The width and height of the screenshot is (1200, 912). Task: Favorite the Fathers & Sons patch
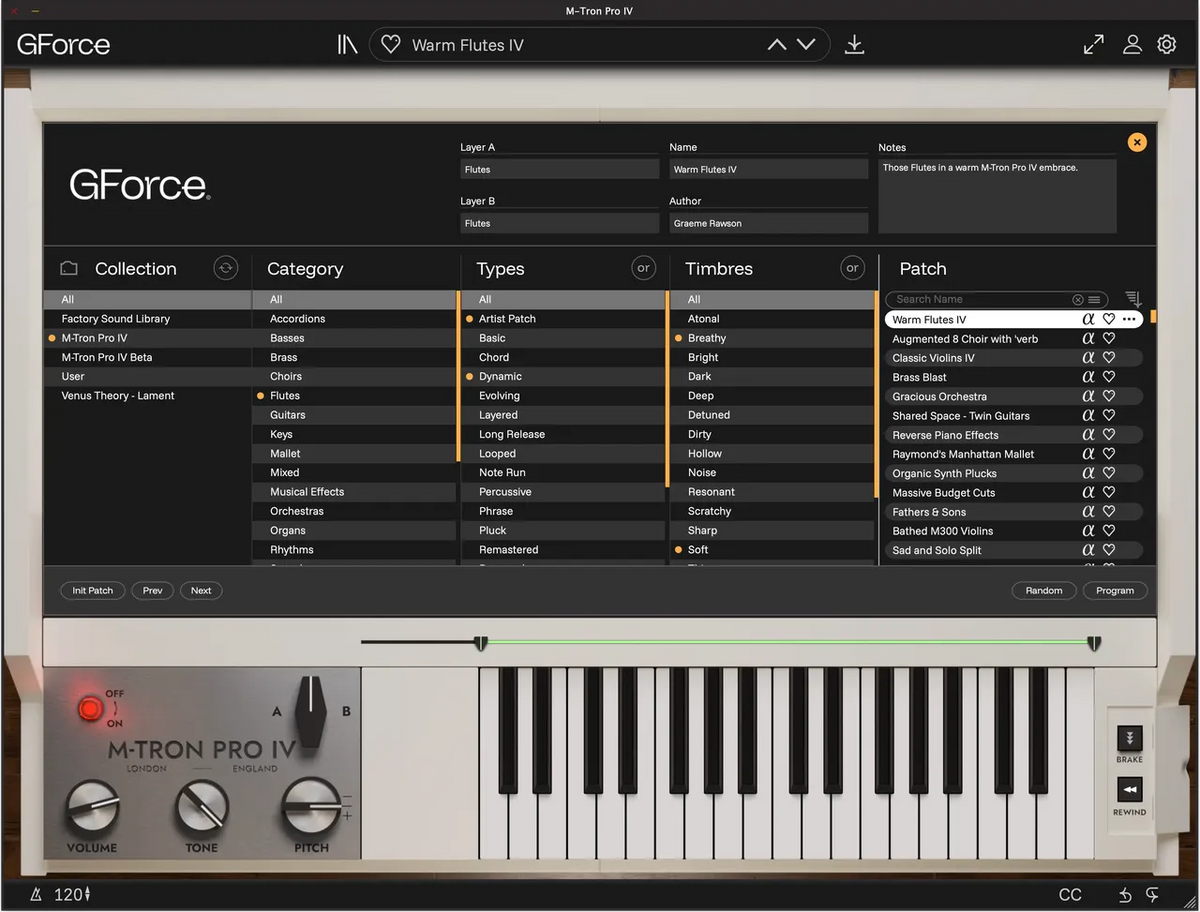click(1109, 512)
